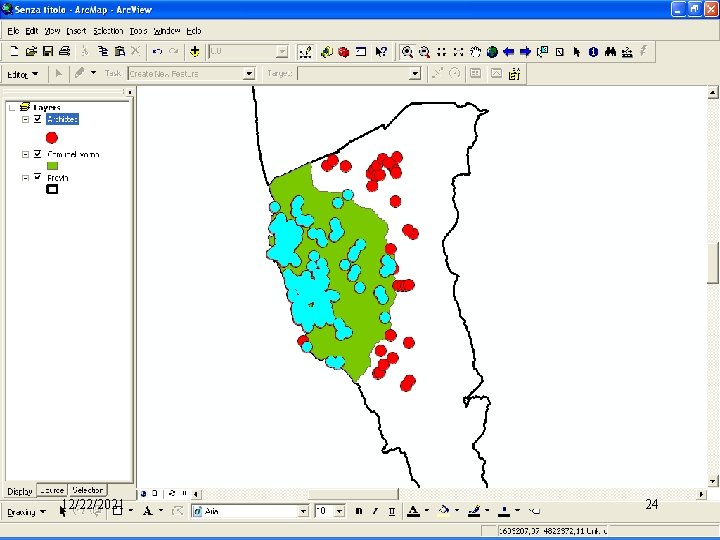Activate the What's This help pointer
720x540 pixels.
[x=381, y=51]
